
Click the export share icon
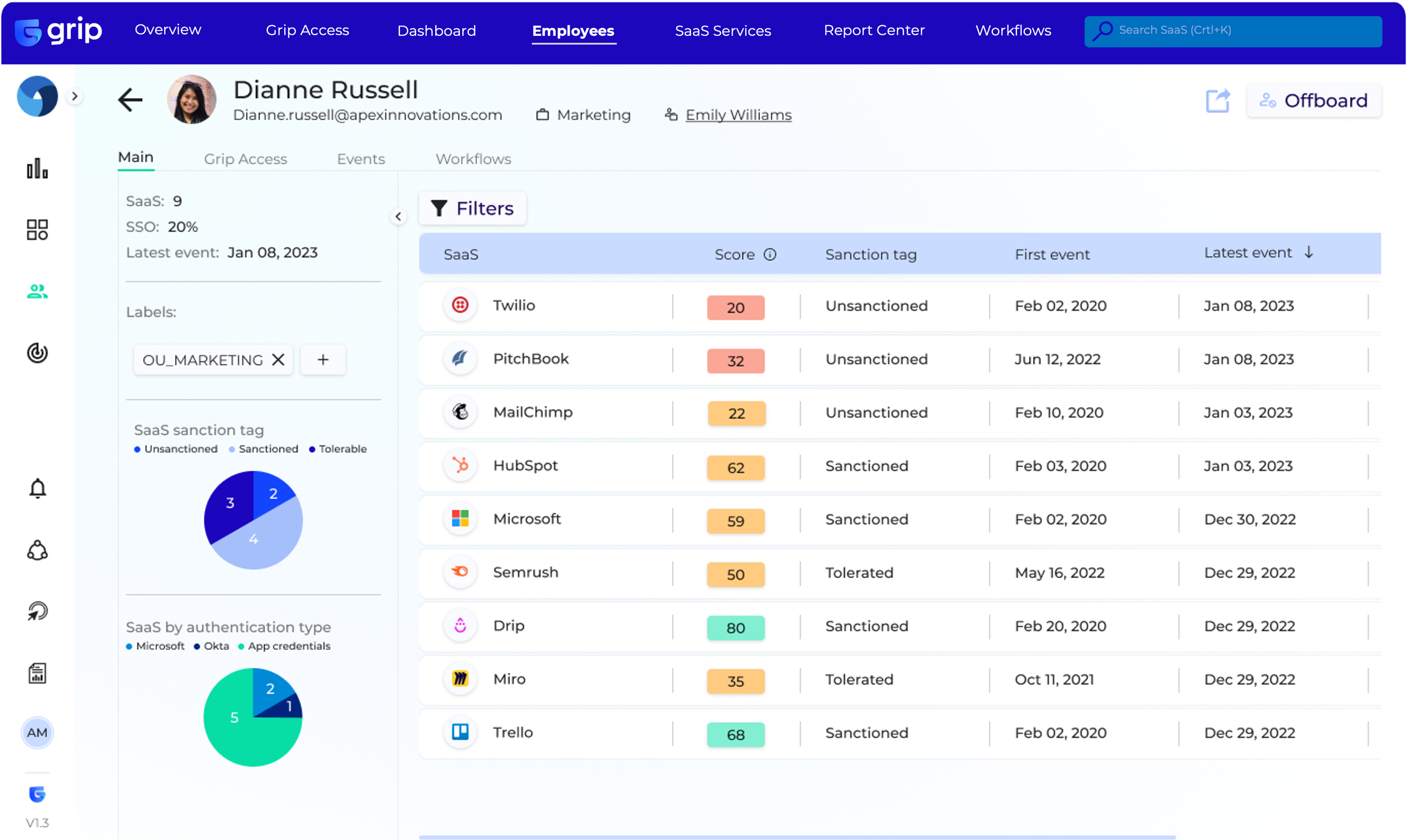point(1218,101)
